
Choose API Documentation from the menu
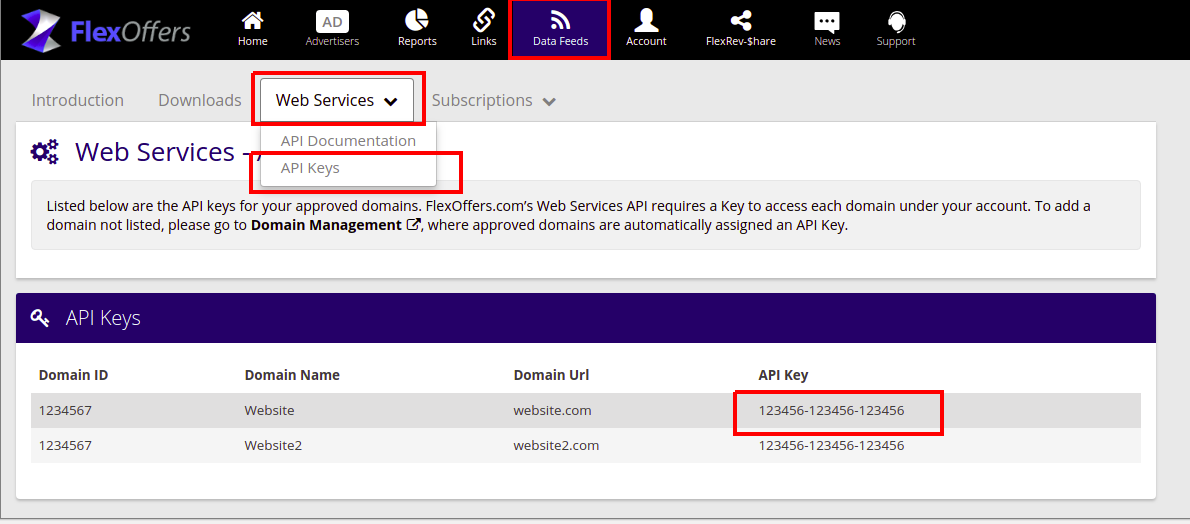[x=348, y=141]
